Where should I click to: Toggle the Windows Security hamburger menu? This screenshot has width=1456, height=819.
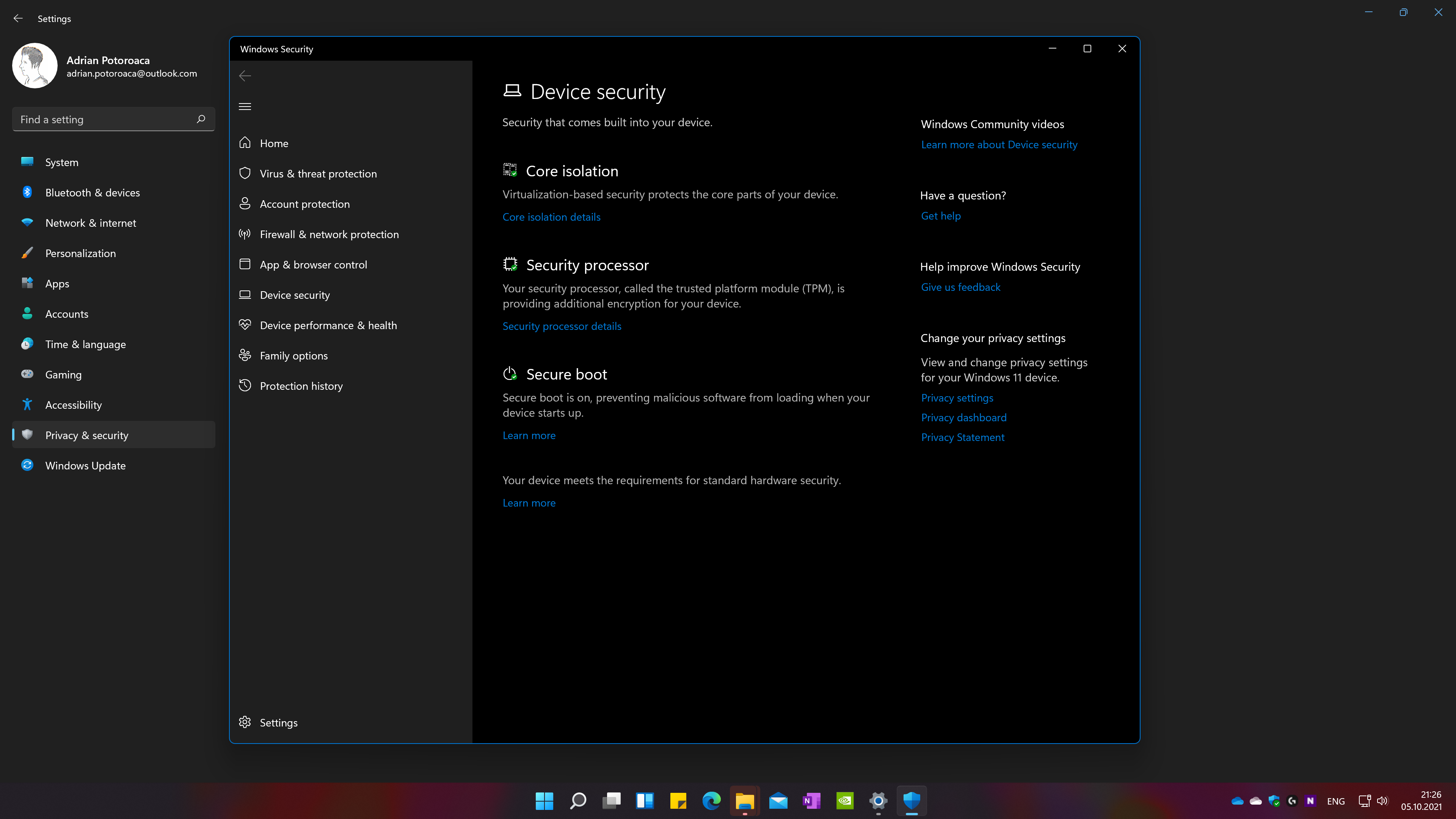pyautogui.click(x=245, y=106)
